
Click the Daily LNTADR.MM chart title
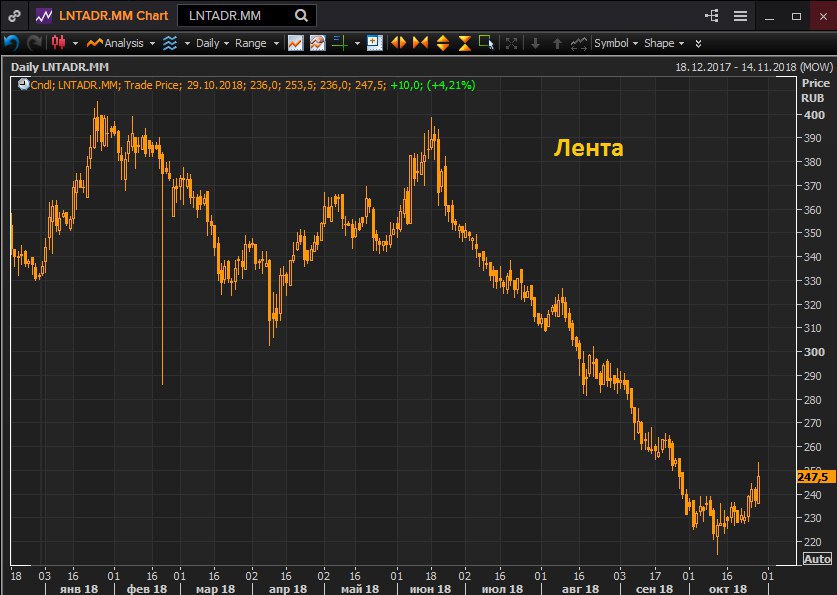(60, 67)
